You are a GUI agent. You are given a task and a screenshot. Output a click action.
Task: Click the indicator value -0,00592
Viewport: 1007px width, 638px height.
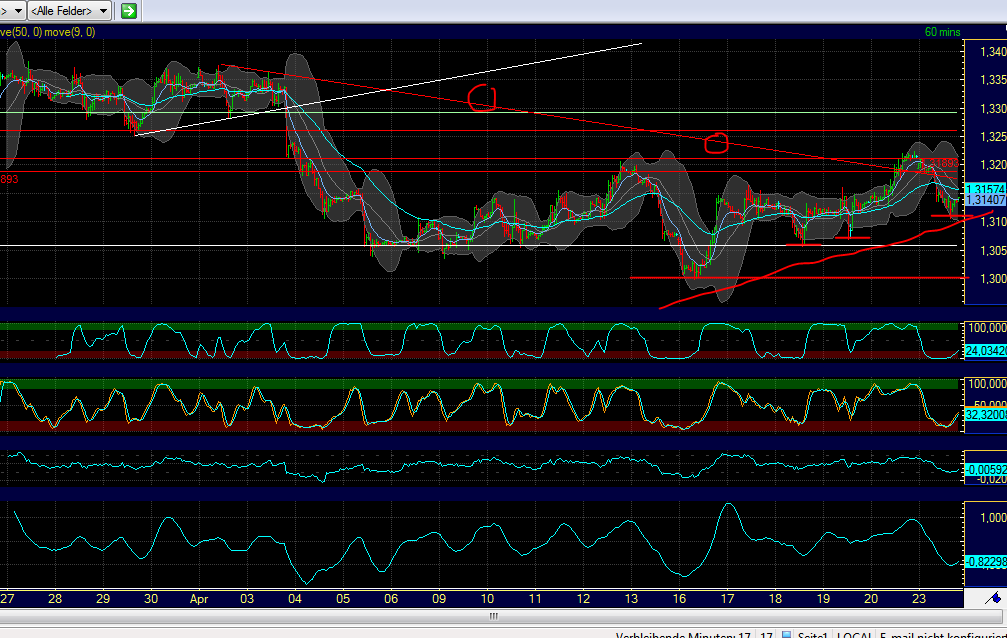[985, 470]
